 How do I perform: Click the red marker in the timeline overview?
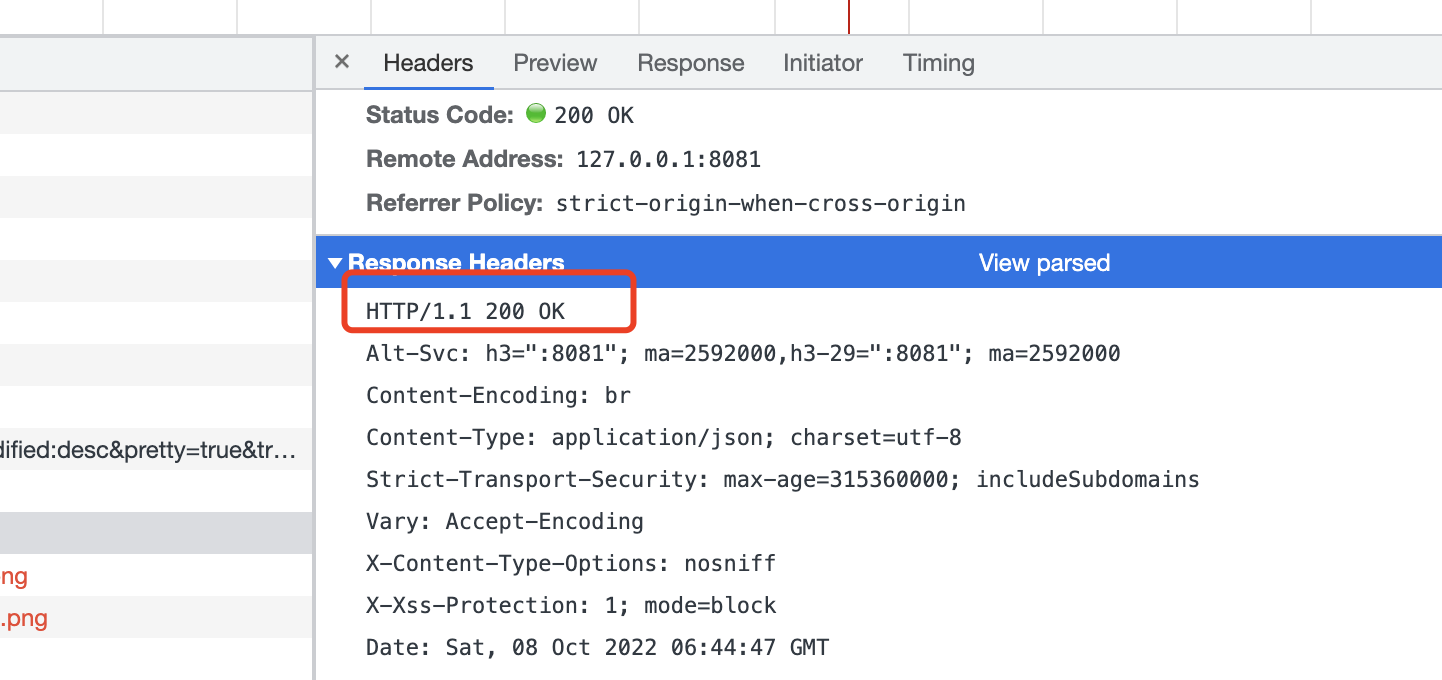click(x=849, y=16)
